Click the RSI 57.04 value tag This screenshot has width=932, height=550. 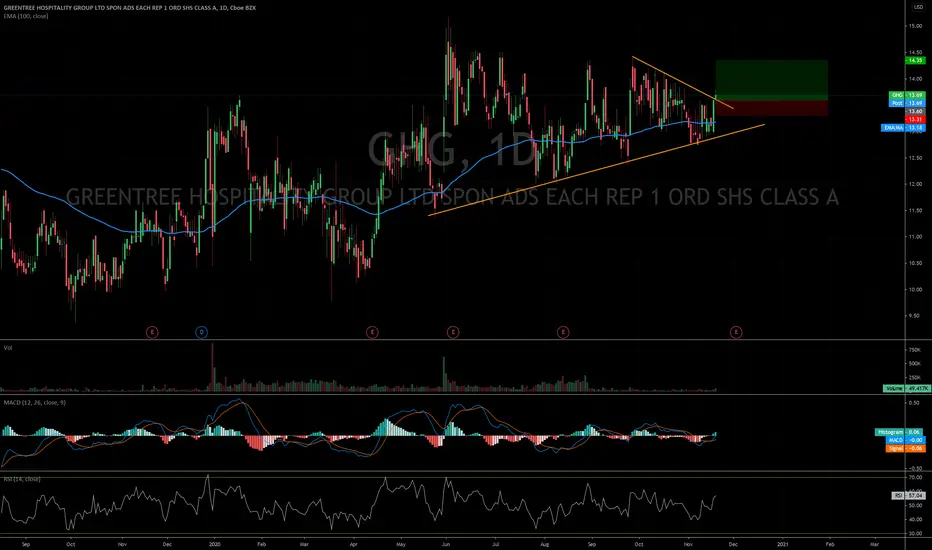coord(908,495)
